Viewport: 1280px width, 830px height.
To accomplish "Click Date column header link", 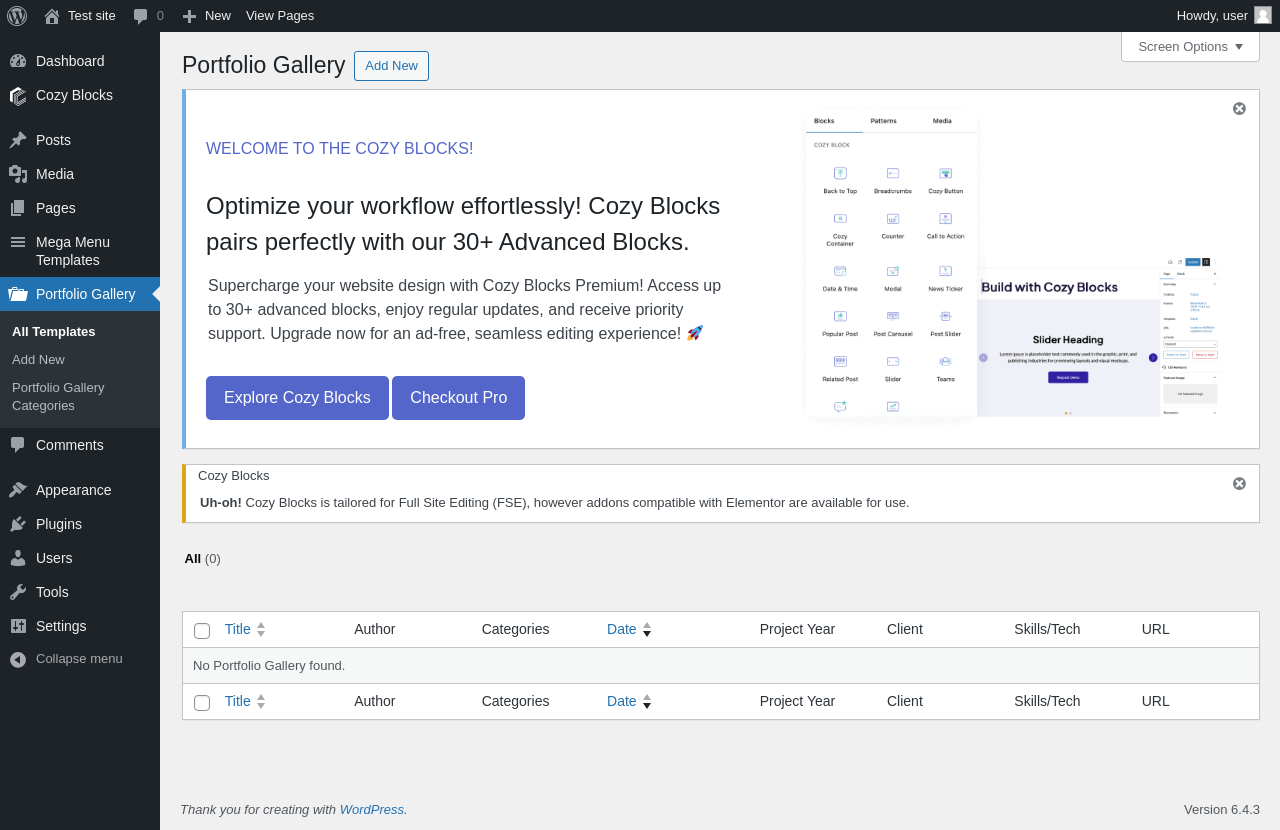I will [x=622, y=630].
